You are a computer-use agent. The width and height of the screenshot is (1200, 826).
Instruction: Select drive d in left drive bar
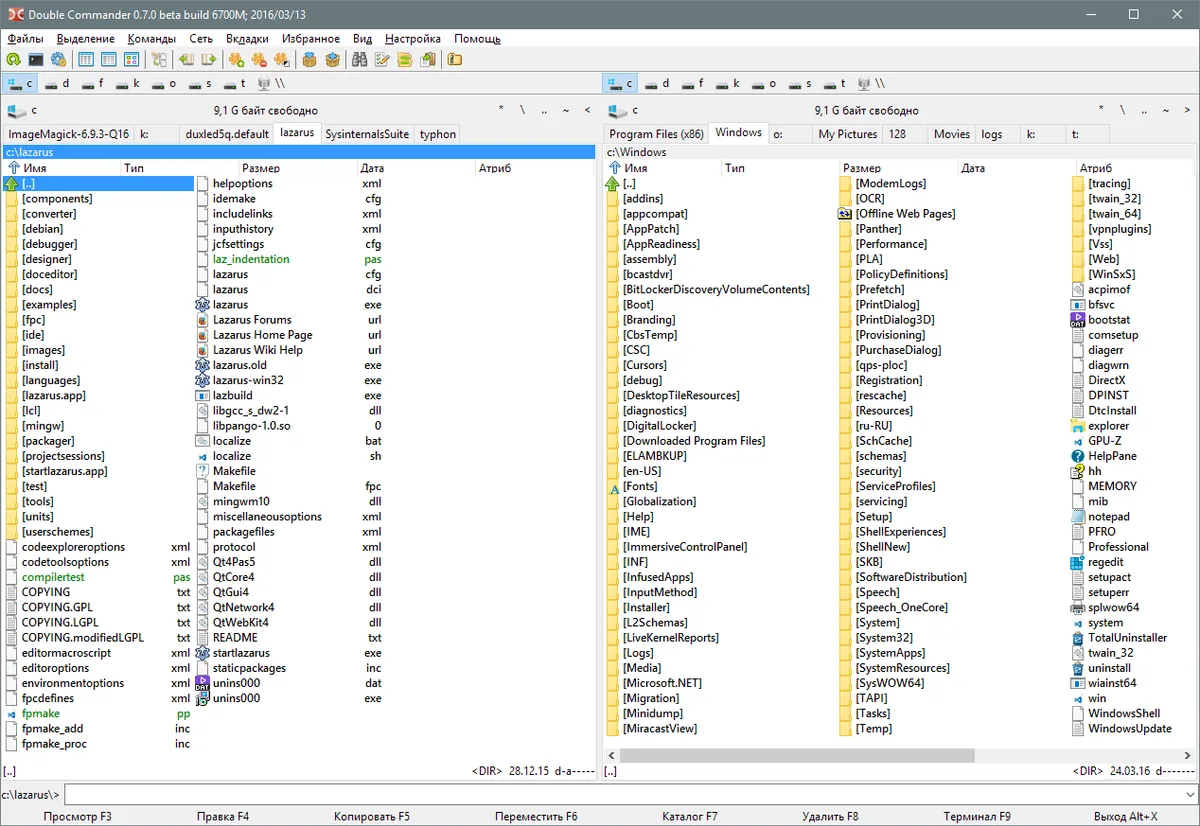click(57, 84)
